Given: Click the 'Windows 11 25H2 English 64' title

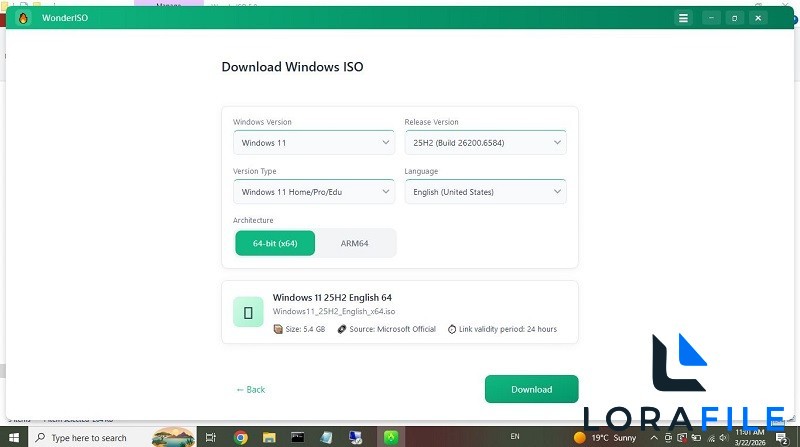Looking at the screenshot, I should coord(332,297).
